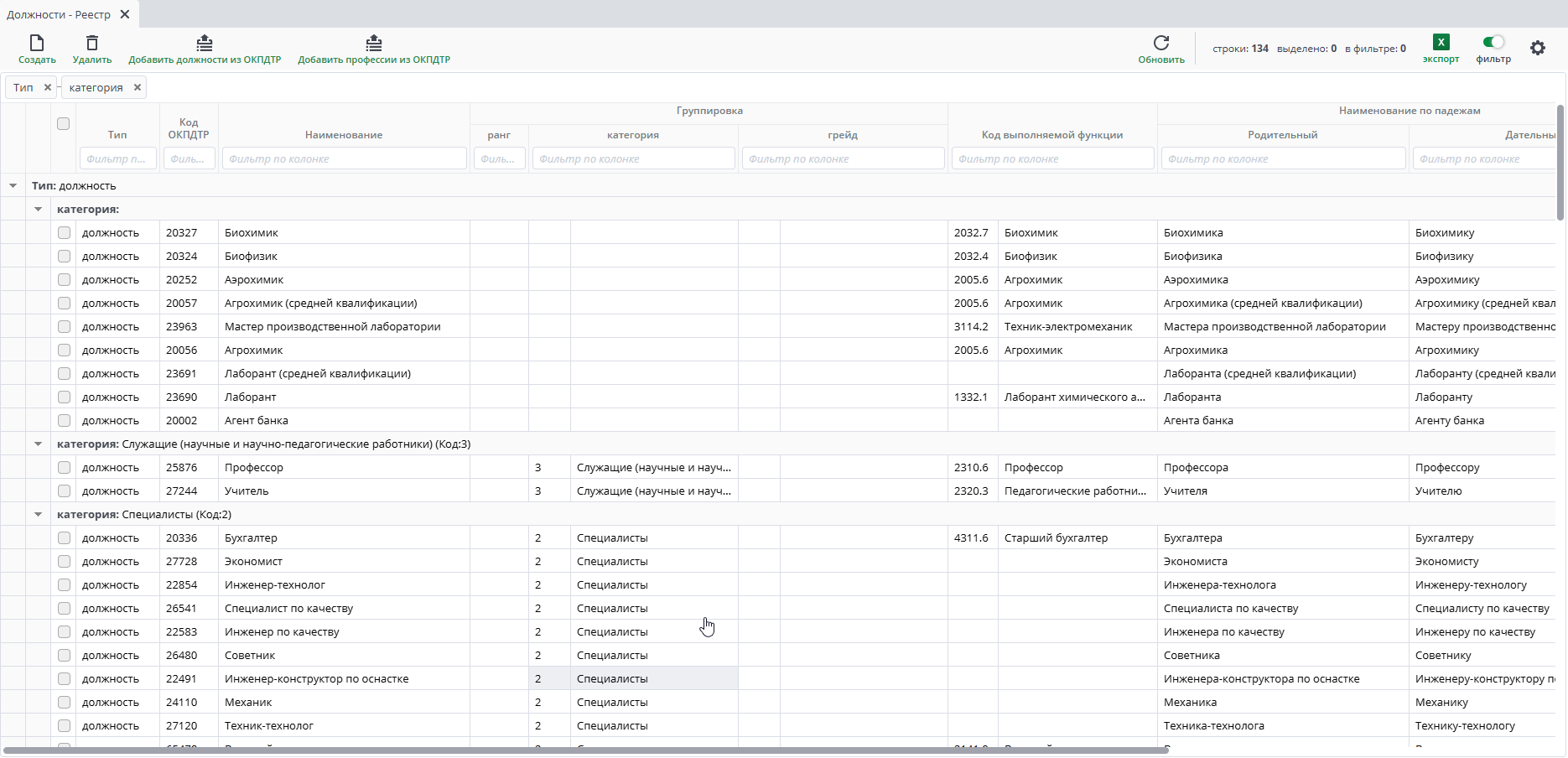This screenshot has width=1568, height=758.
Task: Add positions from OKPDTR icon
Action: pyautogui.click(x=205, y=43)
